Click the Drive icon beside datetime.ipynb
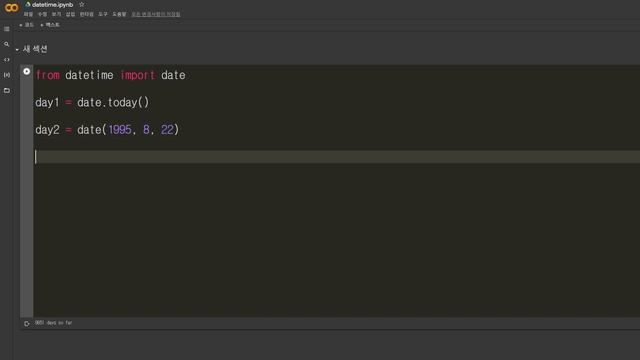The height and width of the screenshot is (360, 640). 28,4
